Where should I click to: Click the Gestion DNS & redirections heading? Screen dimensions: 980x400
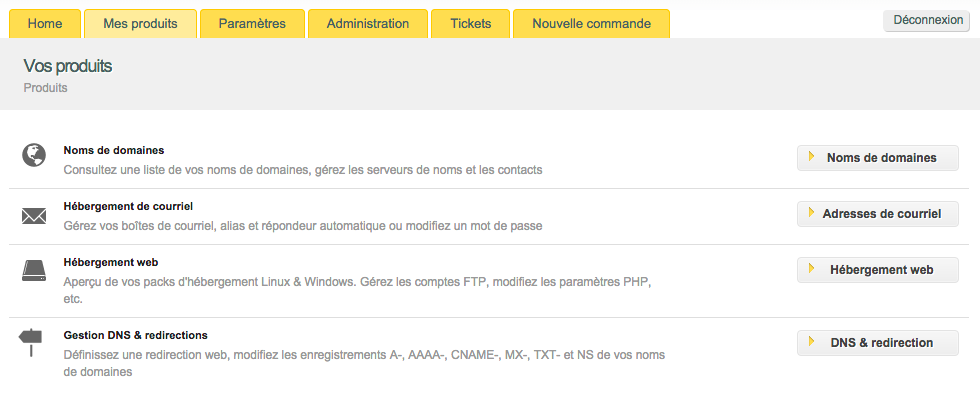coord(135,335)
